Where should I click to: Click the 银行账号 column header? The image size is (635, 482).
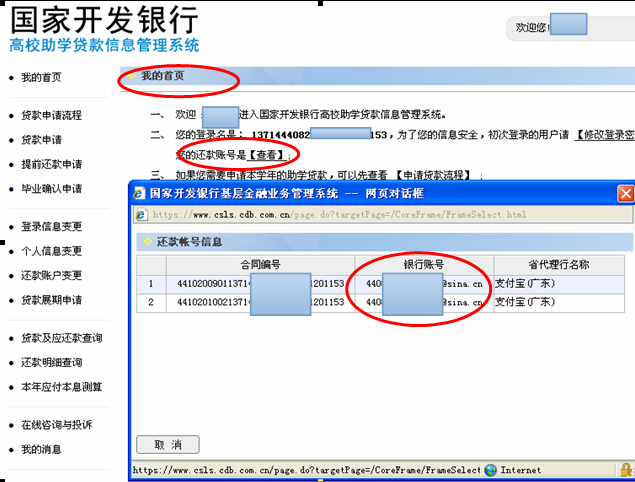click(x=424, y=265)
